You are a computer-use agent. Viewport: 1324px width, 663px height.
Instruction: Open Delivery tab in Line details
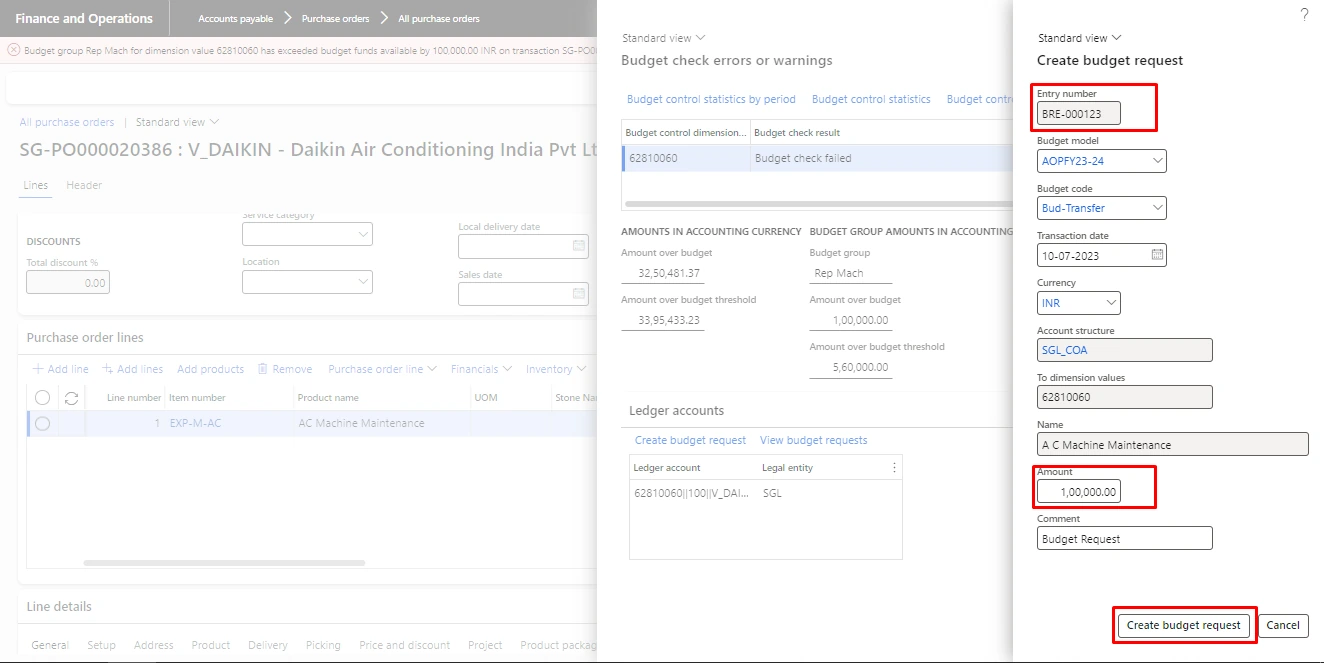(x=268, y=645)
